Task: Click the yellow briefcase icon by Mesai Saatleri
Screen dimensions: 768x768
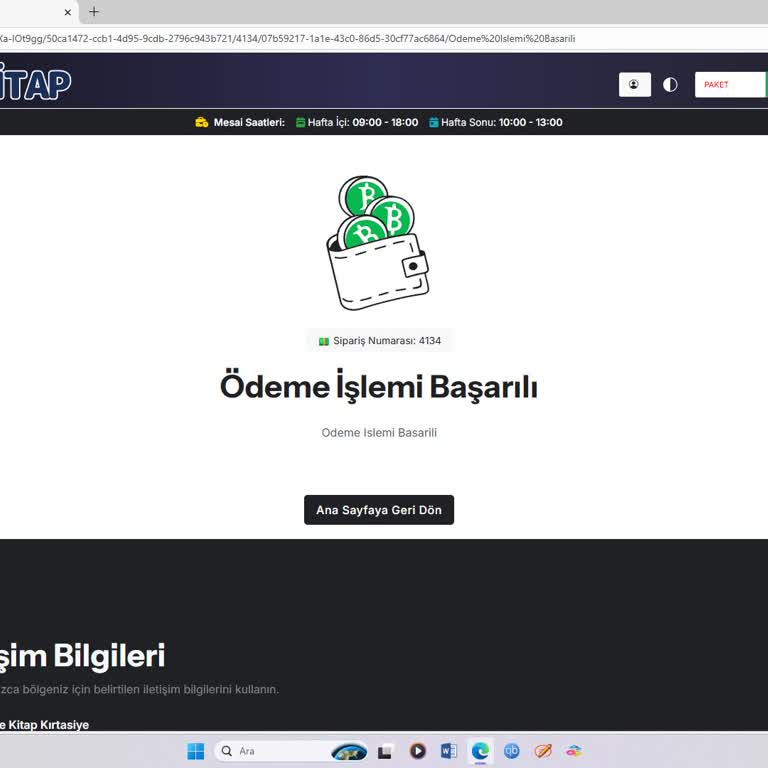Action: (202, 122)
